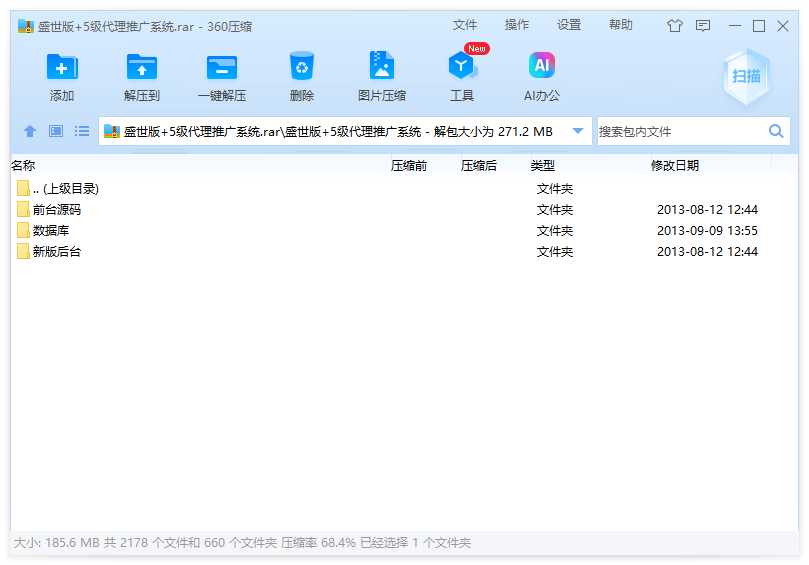This screenshot has height=565, width=809.
Task: Click the 一键解压 one-click extract icon
Action: tap(222, 67)
